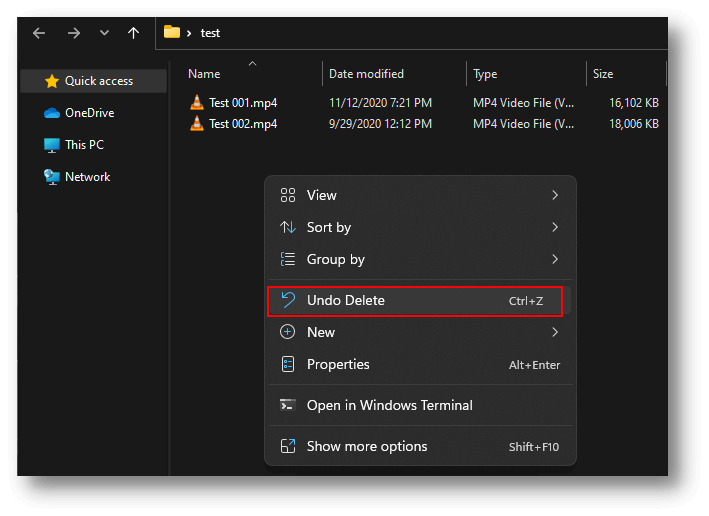Click the OneDrive cloud icon
The height and width of the screenshot is (516, 709).
(52, 113)
